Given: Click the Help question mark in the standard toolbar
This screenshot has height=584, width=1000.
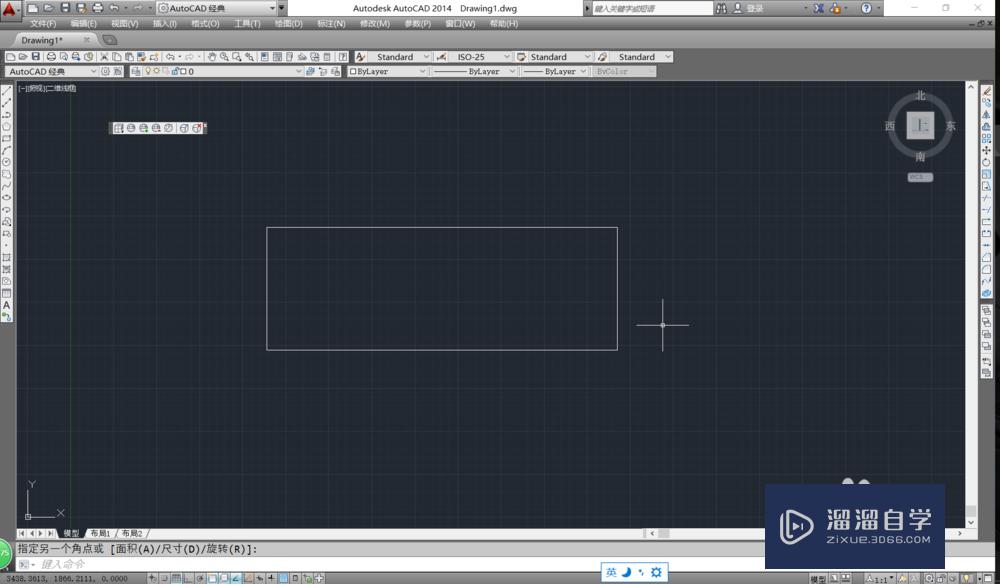Looking at the screenshot, I should [342, 57].
